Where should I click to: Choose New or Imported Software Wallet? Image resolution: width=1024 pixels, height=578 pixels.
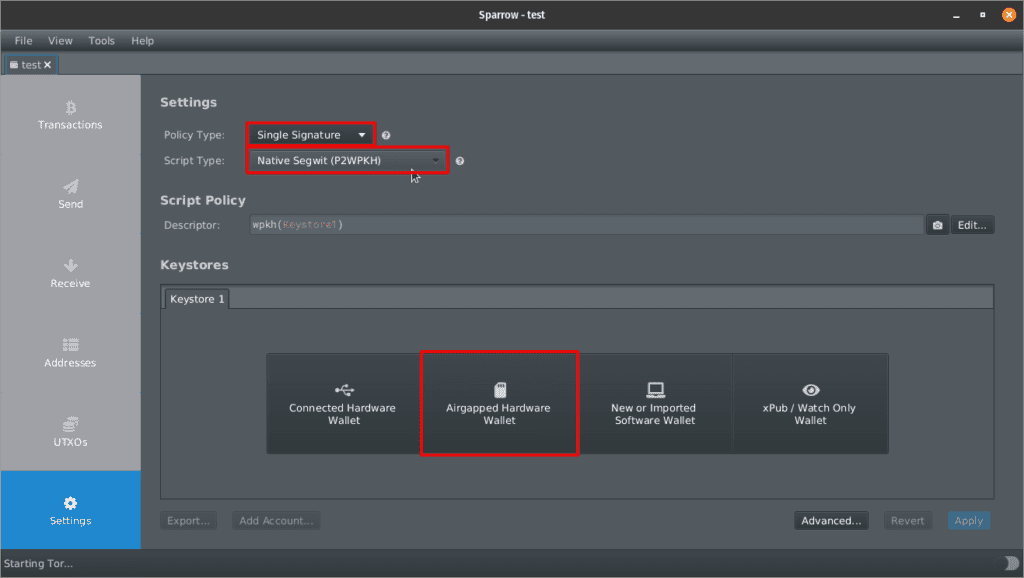tap(655, 404)
